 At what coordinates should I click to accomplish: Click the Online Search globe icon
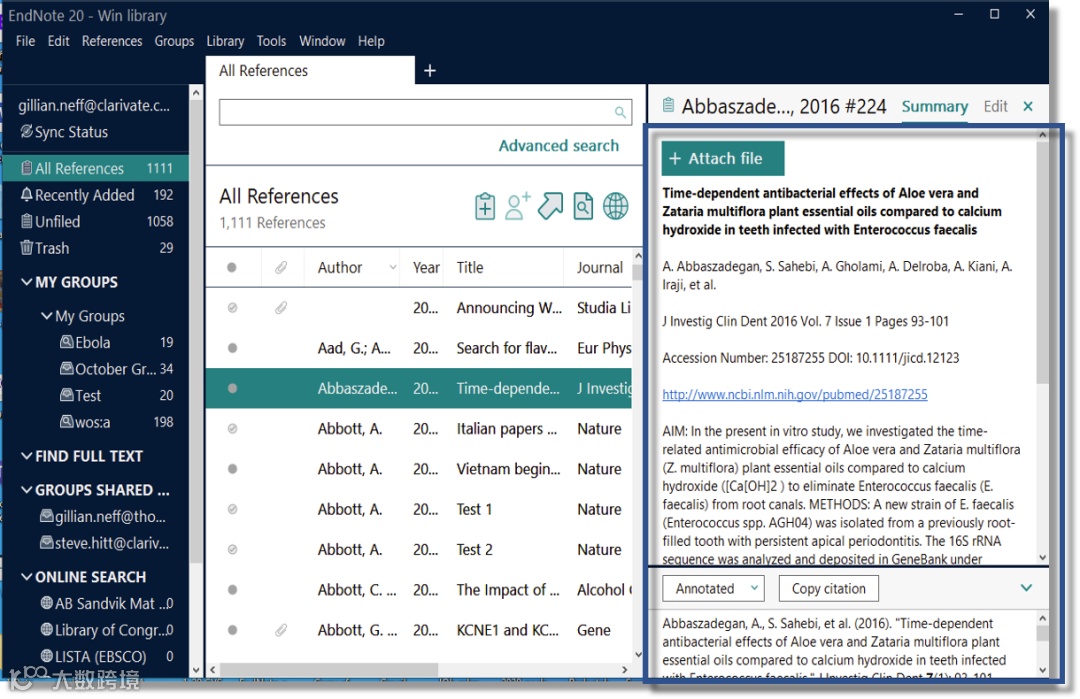(x=616, y=206)
